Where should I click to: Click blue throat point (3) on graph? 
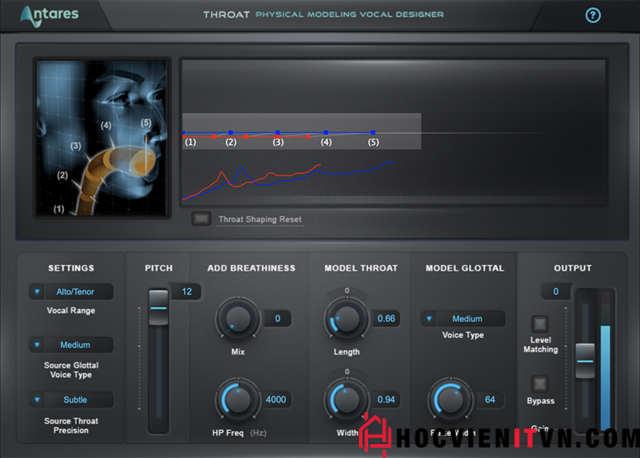pyautogui.click(x=278, y=132)
